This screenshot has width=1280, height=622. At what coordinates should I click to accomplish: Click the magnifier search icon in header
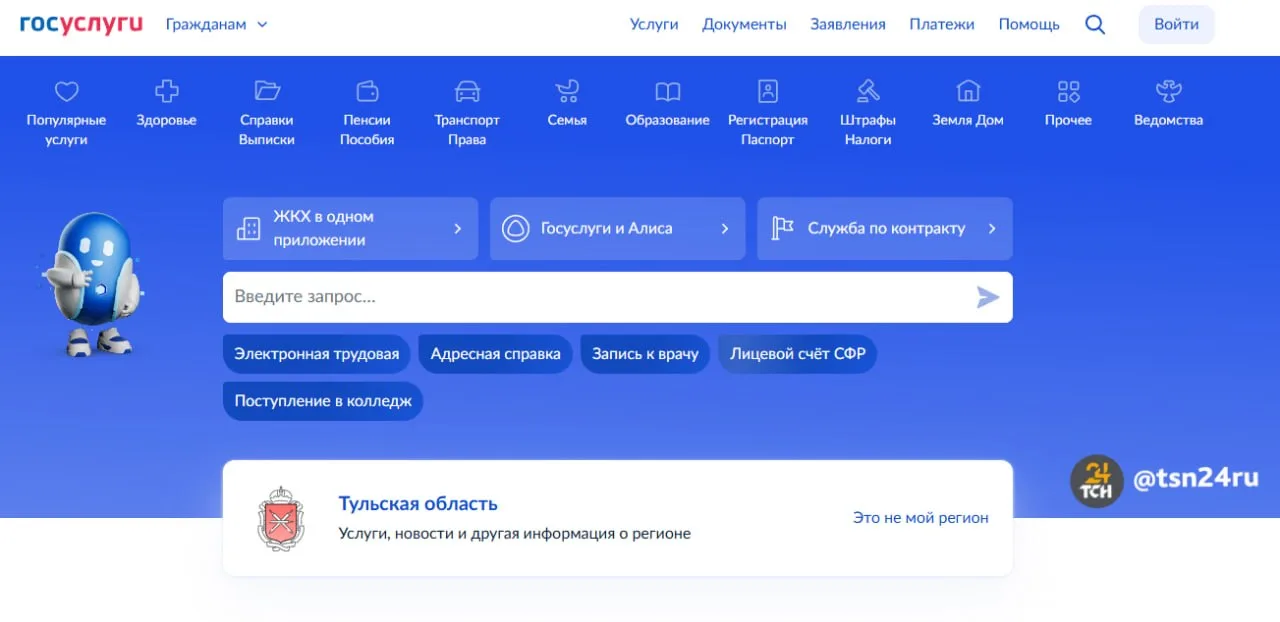[1095, 25]
